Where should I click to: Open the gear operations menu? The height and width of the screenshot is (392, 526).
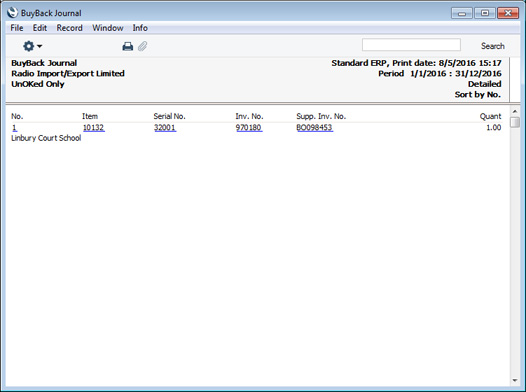(32, 46)
